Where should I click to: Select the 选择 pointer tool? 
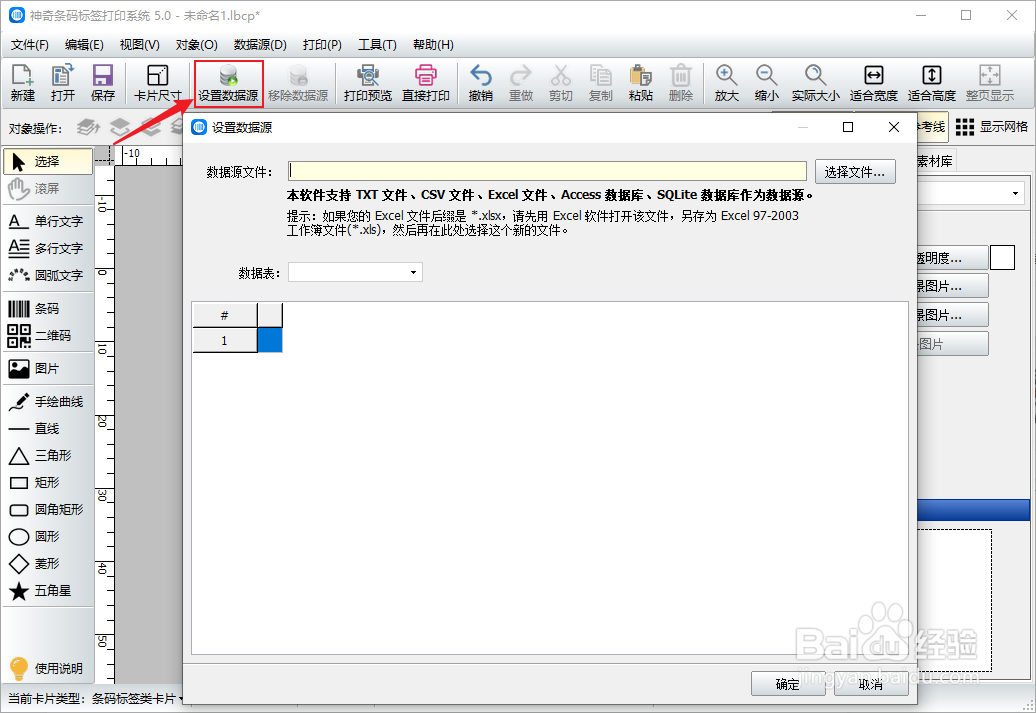48,161
